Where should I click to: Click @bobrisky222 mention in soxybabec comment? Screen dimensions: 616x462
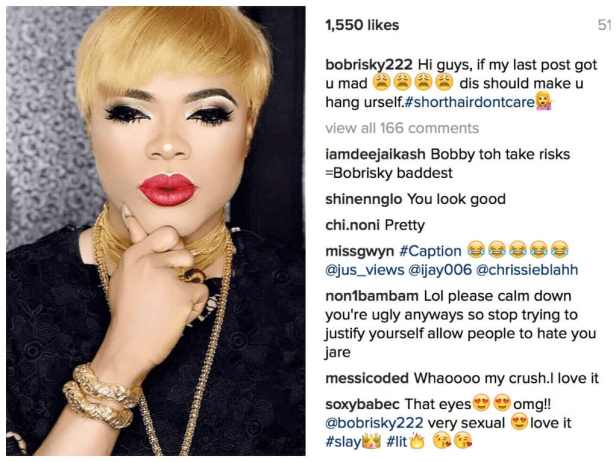pyautogui.click(x=374, y=423)
